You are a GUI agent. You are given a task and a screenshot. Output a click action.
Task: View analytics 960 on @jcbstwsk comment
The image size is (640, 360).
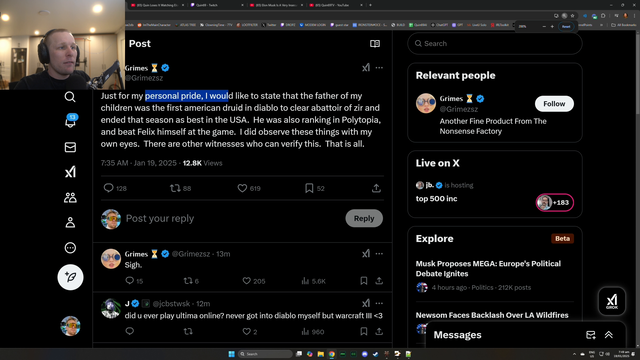313,331
